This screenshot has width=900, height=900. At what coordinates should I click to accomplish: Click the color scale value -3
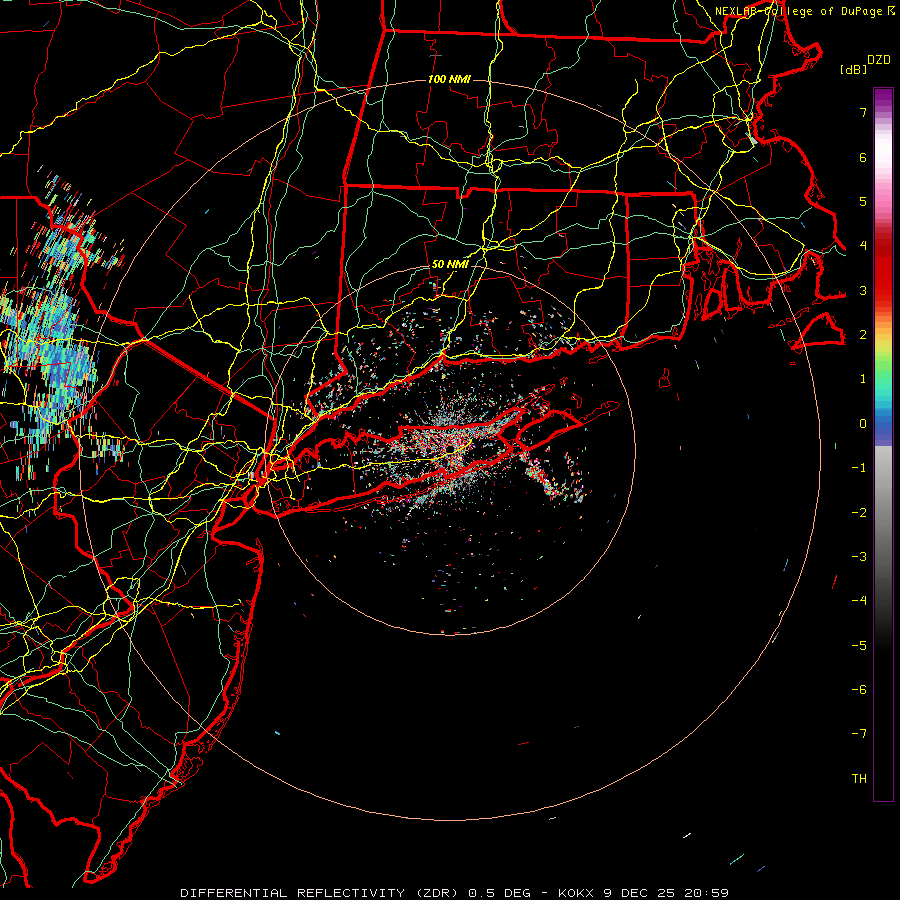pos(859,557)
